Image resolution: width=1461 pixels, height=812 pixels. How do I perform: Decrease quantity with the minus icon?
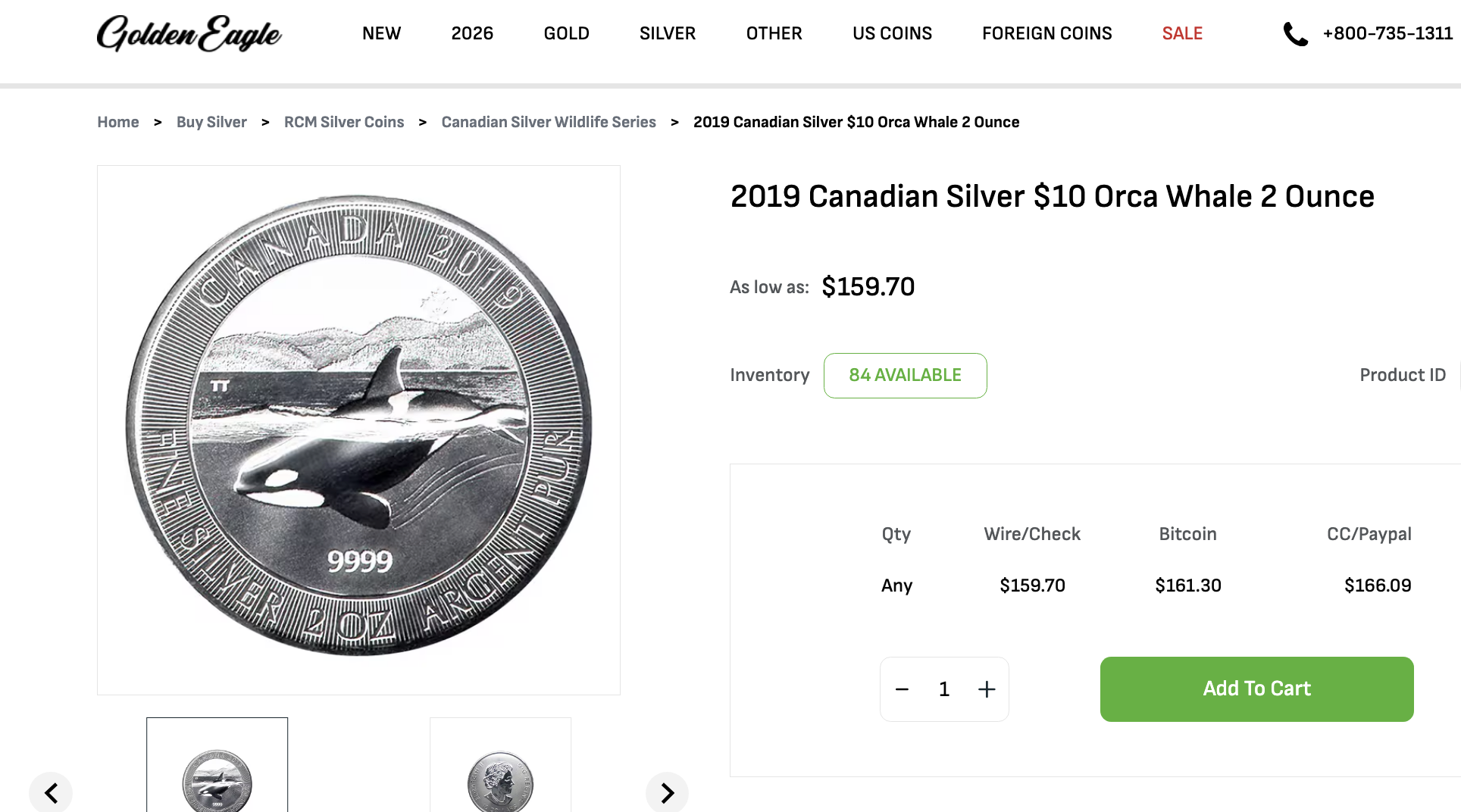tap(902, 689)
